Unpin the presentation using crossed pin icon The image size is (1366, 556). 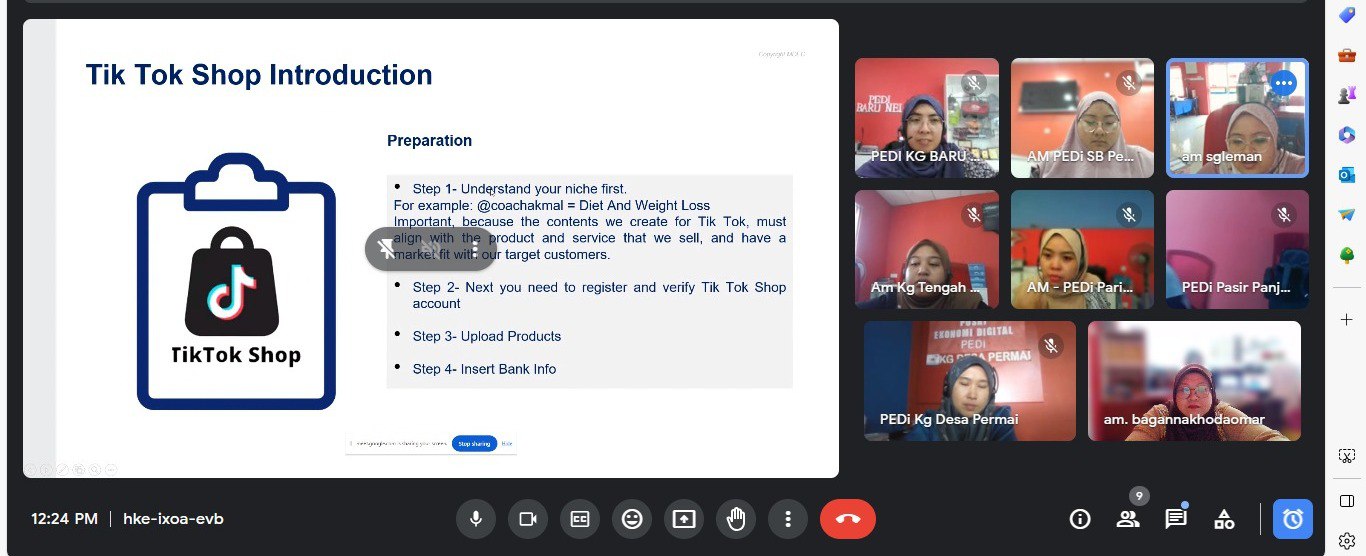pyautogui.click(x=387, y=249)
